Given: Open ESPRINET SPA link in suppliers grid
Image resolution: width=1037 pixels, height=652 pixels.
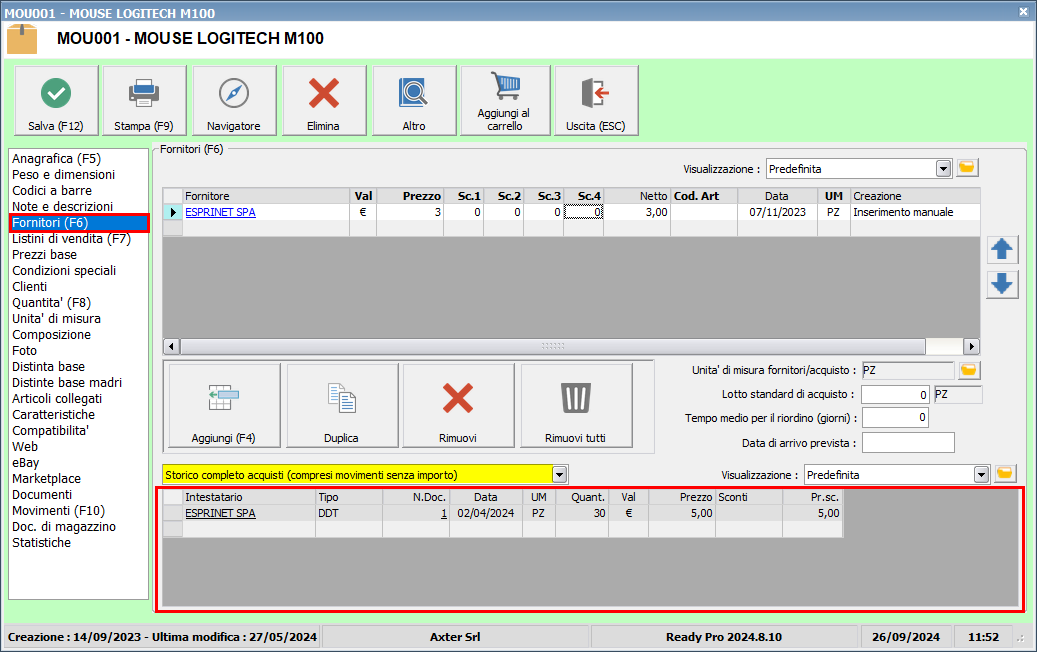Looking at the screenshot, I should click(220, 212).
